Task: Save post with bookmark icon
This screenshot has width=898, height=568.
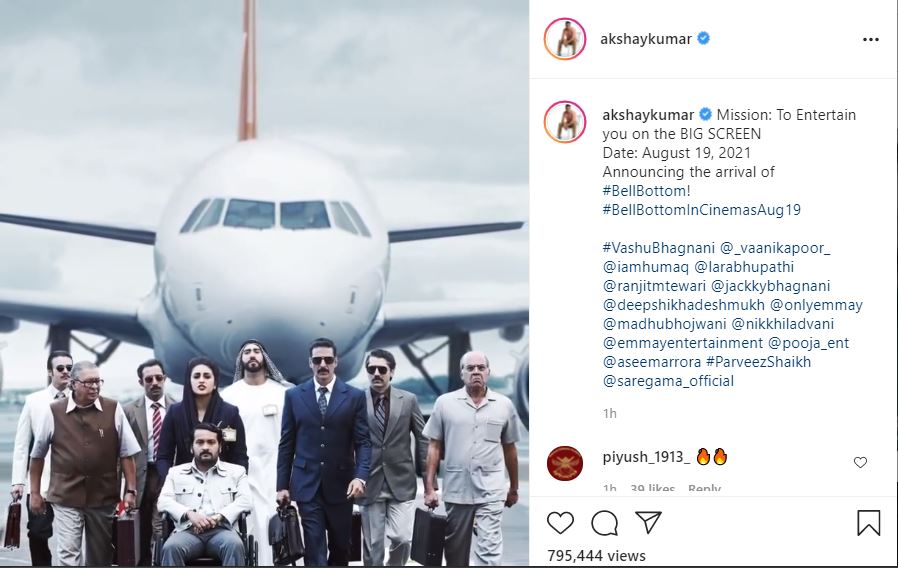Action: (868, 523)
